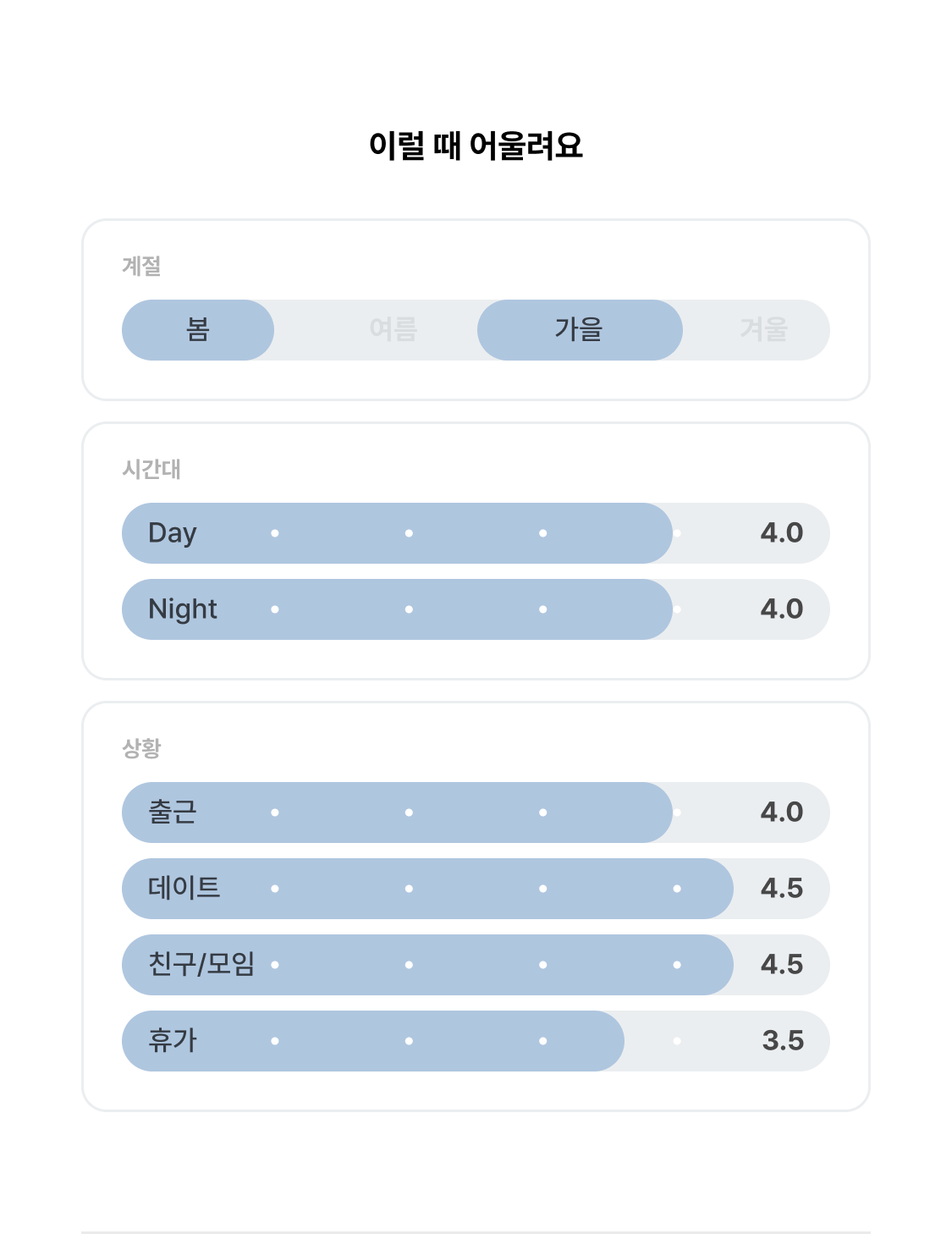Click the Day rating bar
The image size is (952, 1234).
[476, 533]
